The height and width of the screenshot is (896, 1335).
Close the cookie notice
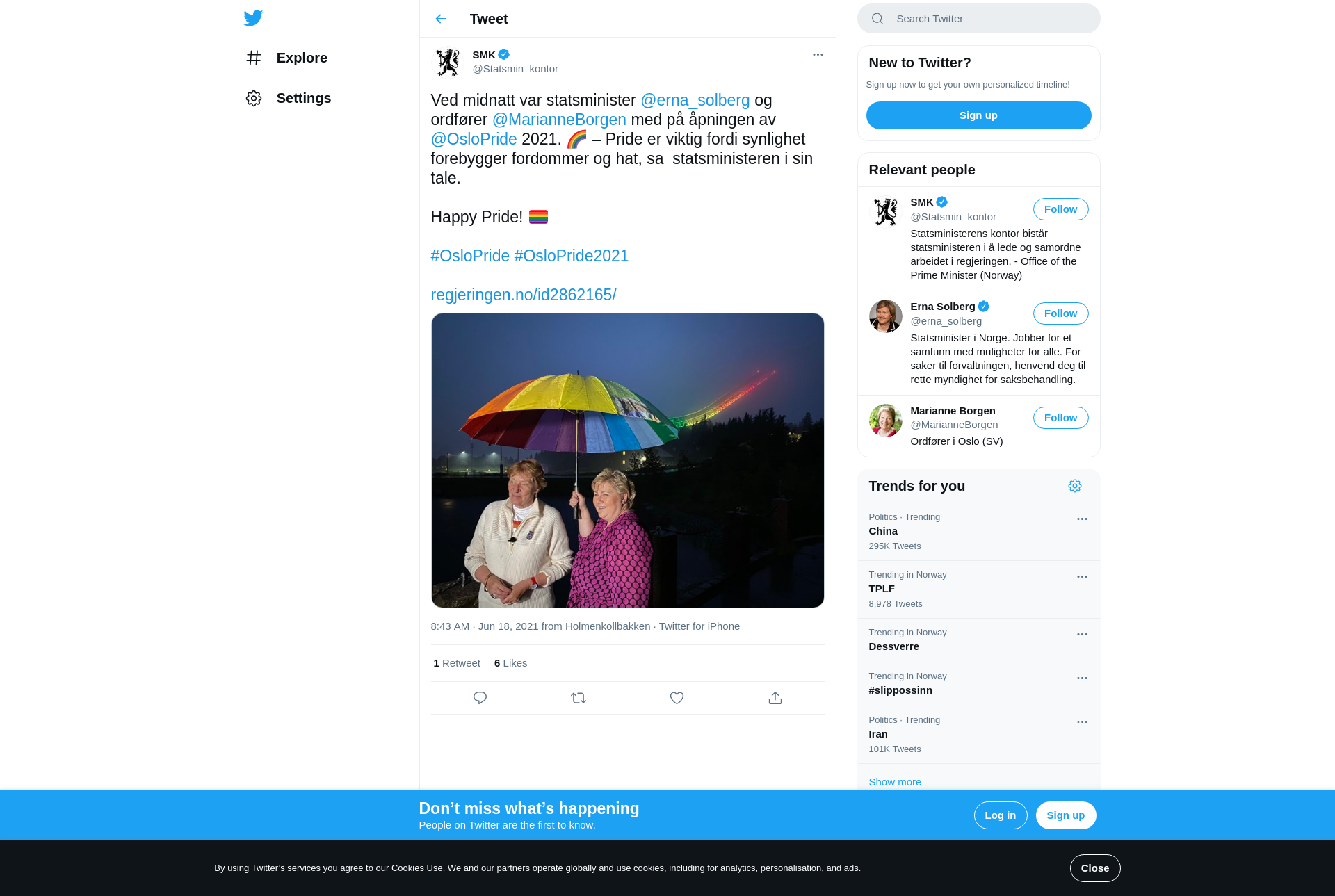point(1094,868)
